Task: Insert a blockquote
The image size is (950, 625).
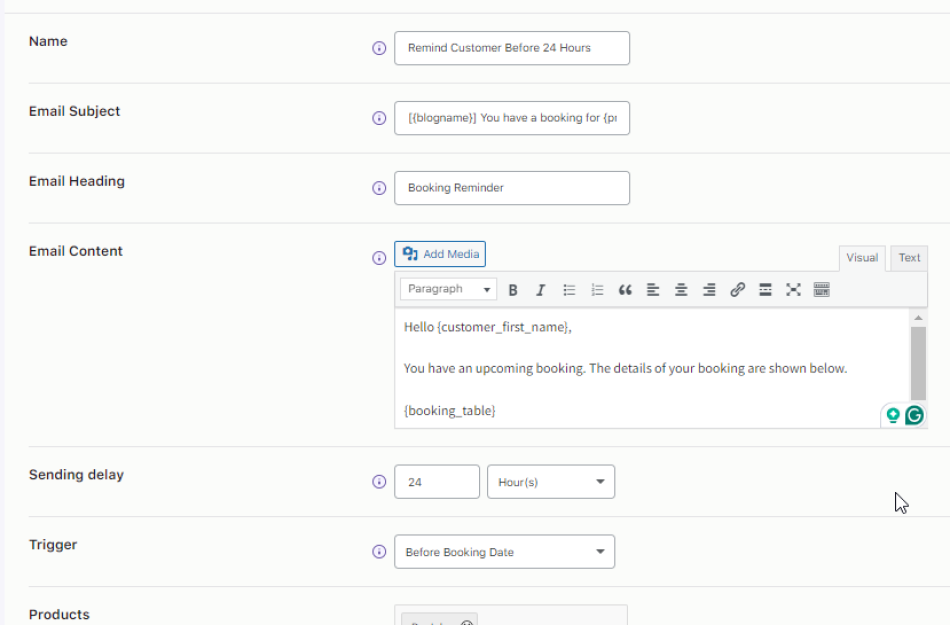Action: [x=625, y=289]
